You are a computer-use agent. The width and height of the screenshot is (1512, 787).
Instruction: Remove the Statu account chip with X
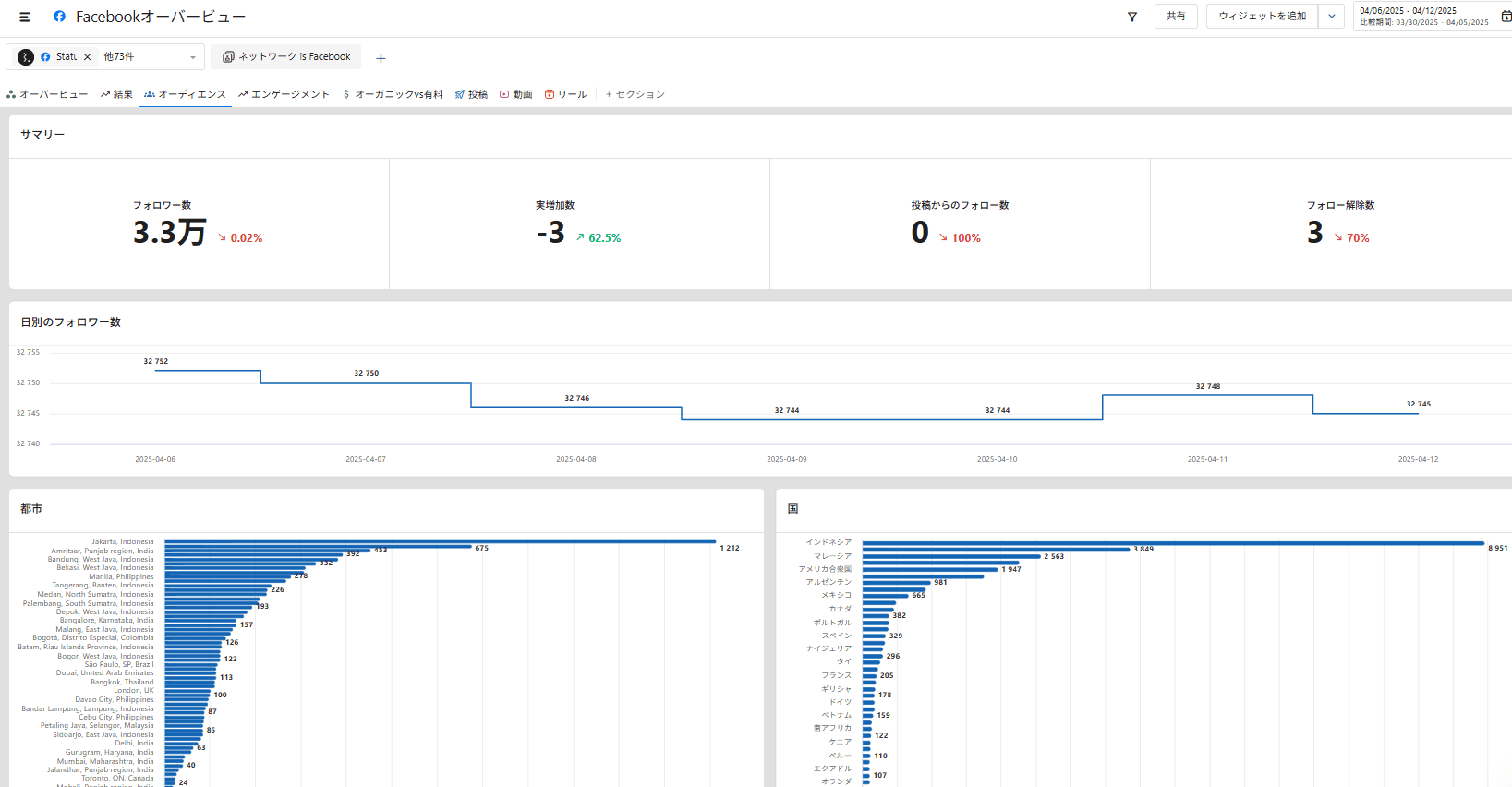(88, 57)
